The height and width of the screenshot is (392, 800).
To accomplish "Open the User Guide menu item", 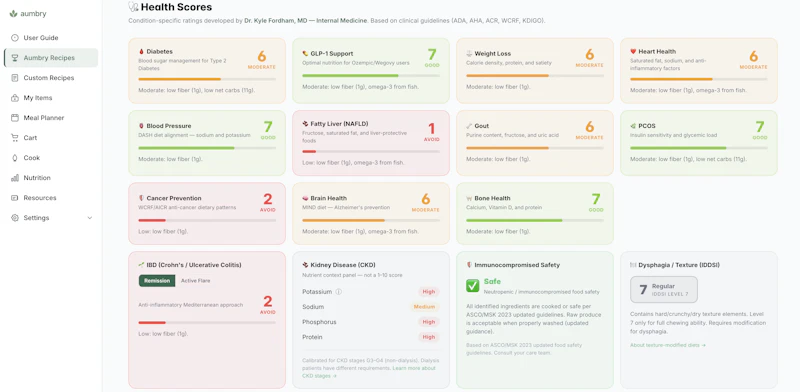I will pos(51,38).
